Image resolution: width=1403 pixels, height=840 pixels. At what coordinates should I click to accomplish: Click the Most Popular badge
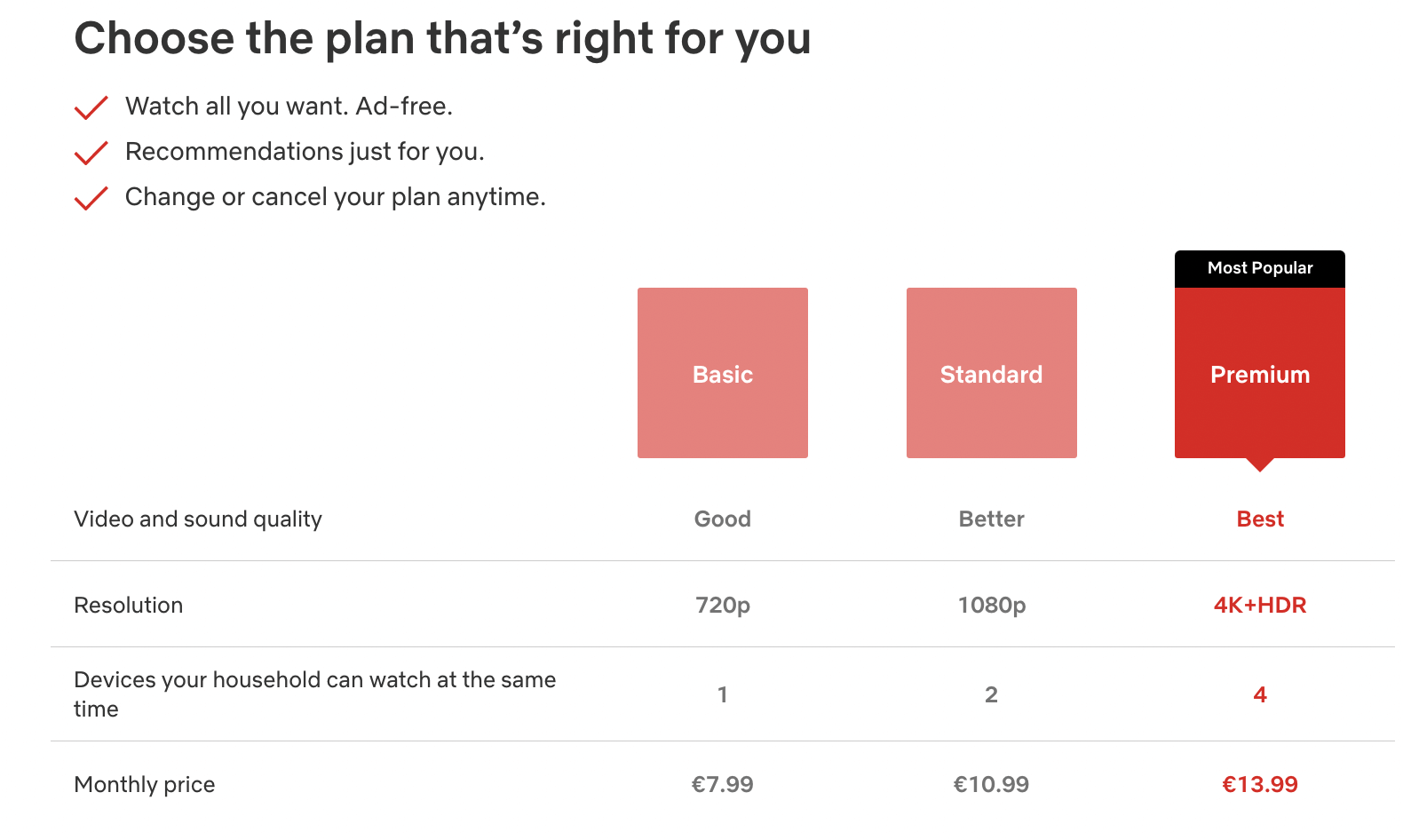1259,267
